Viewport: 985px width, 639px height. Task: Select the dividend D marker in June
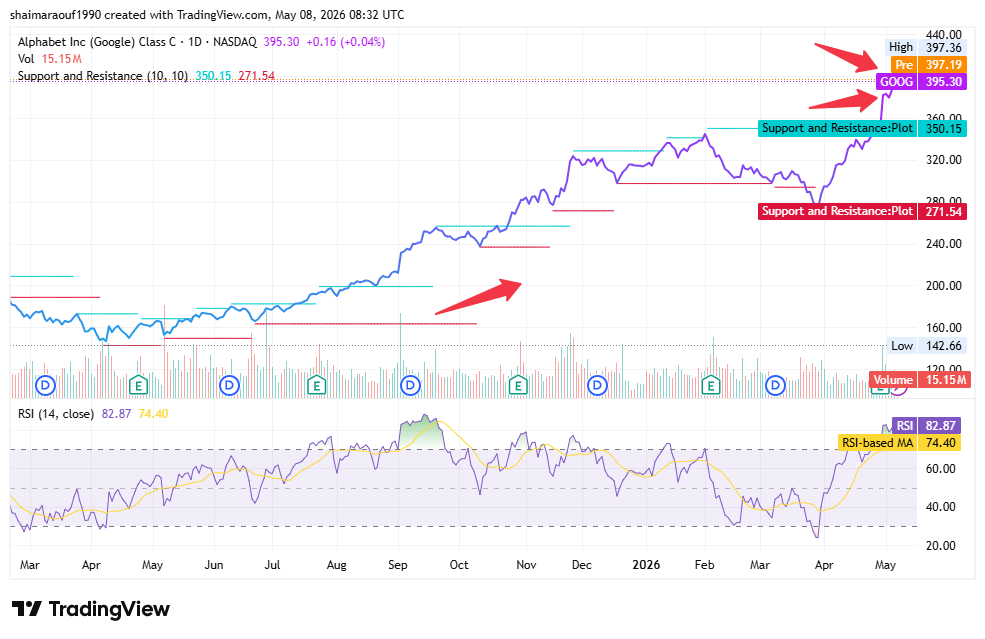tap(229, 385)
